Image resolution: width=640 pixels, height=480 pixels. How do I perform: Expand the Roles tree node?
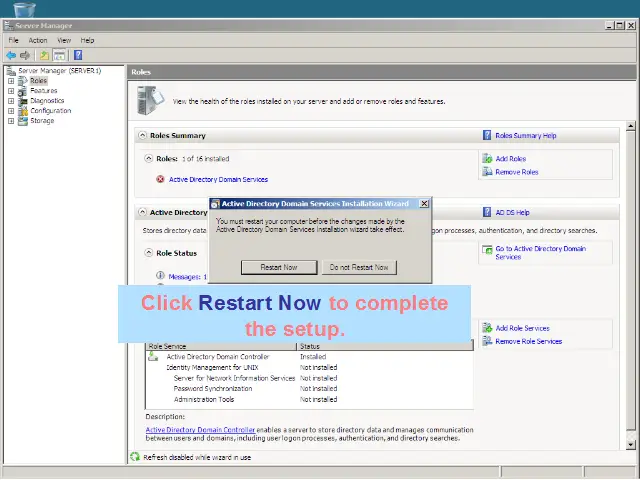(11, 81)
